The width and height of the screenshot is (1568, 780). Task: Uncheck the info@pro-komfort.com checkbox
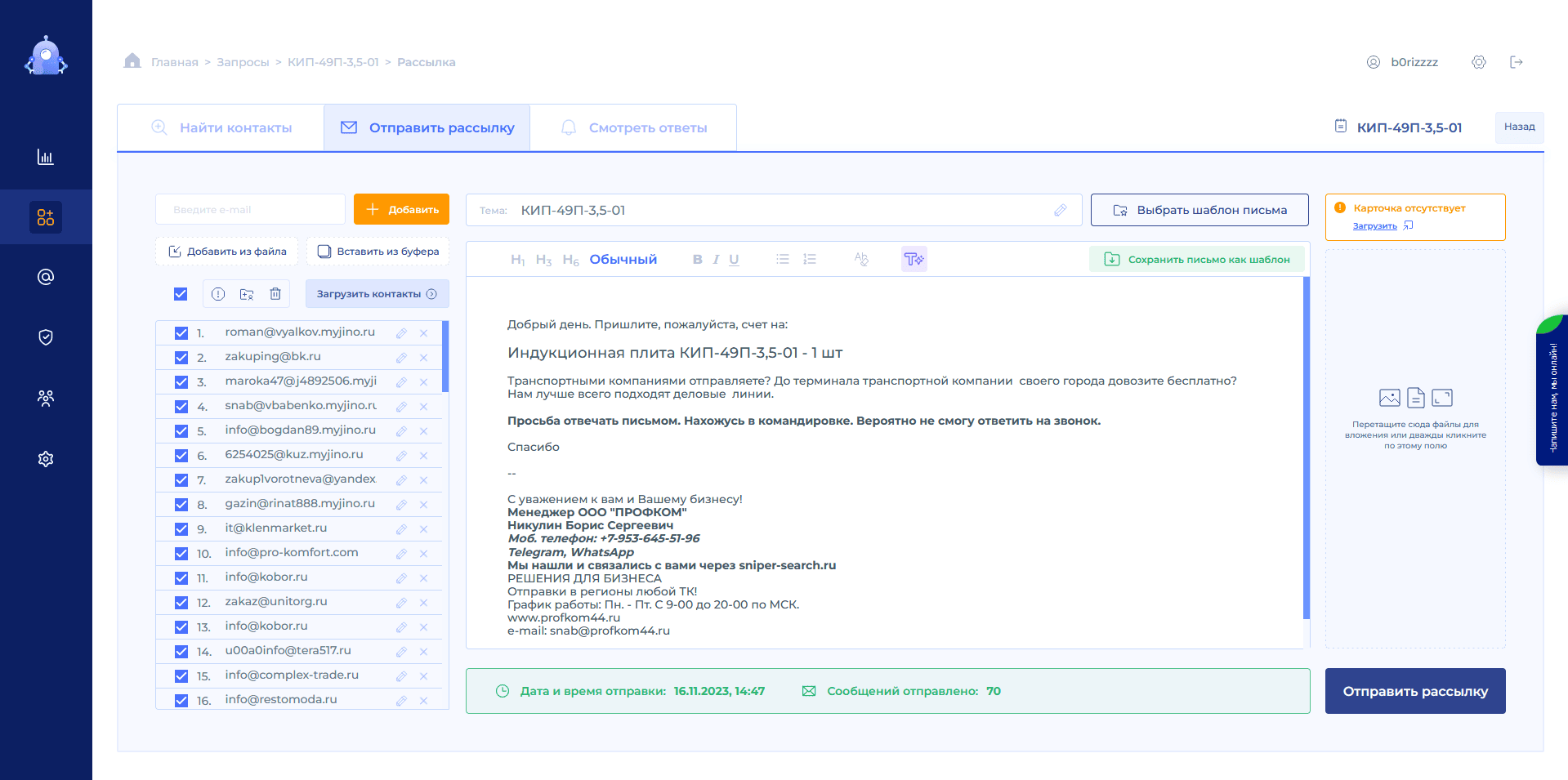[x=181, y=554]
